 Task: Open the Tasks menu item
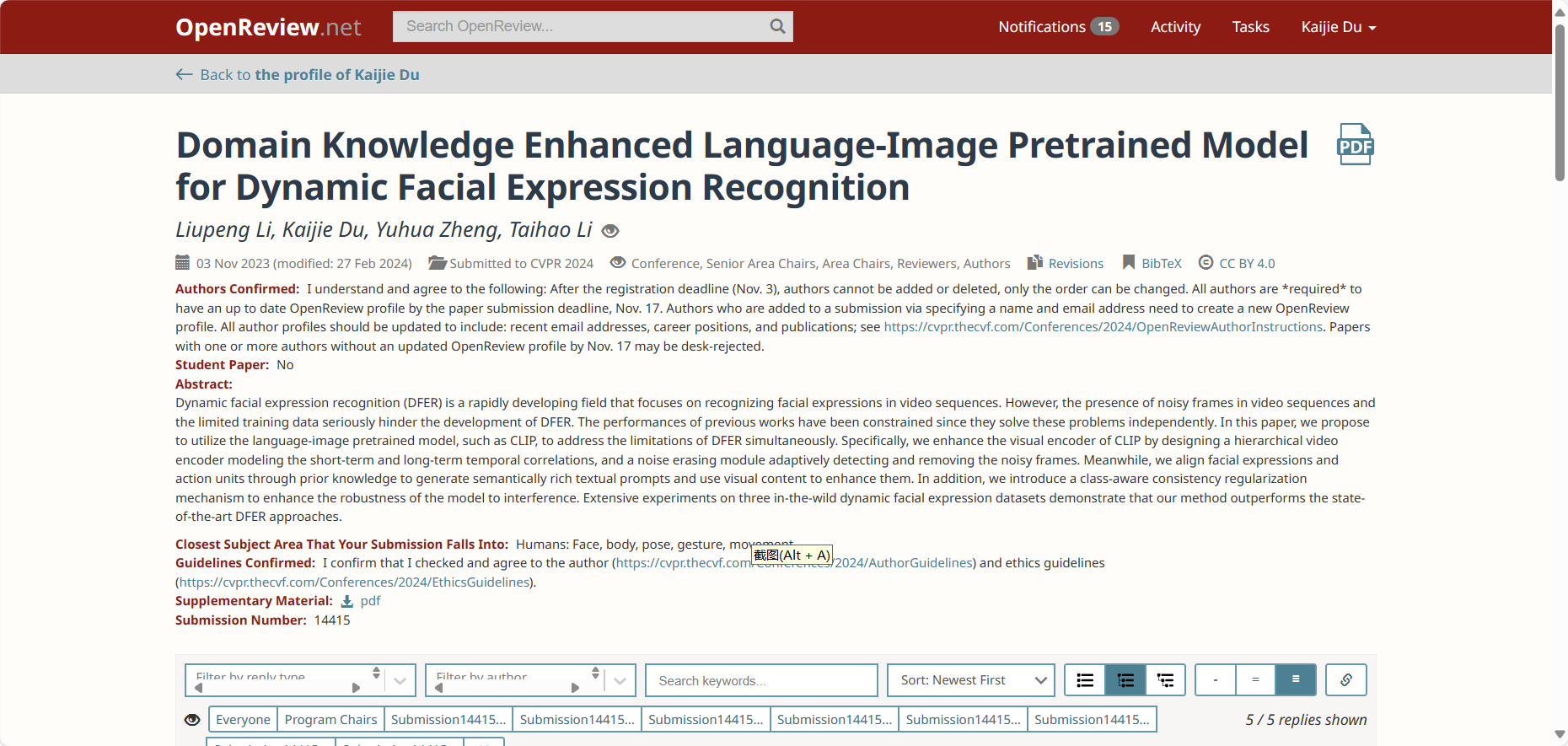coord(1250,27)
